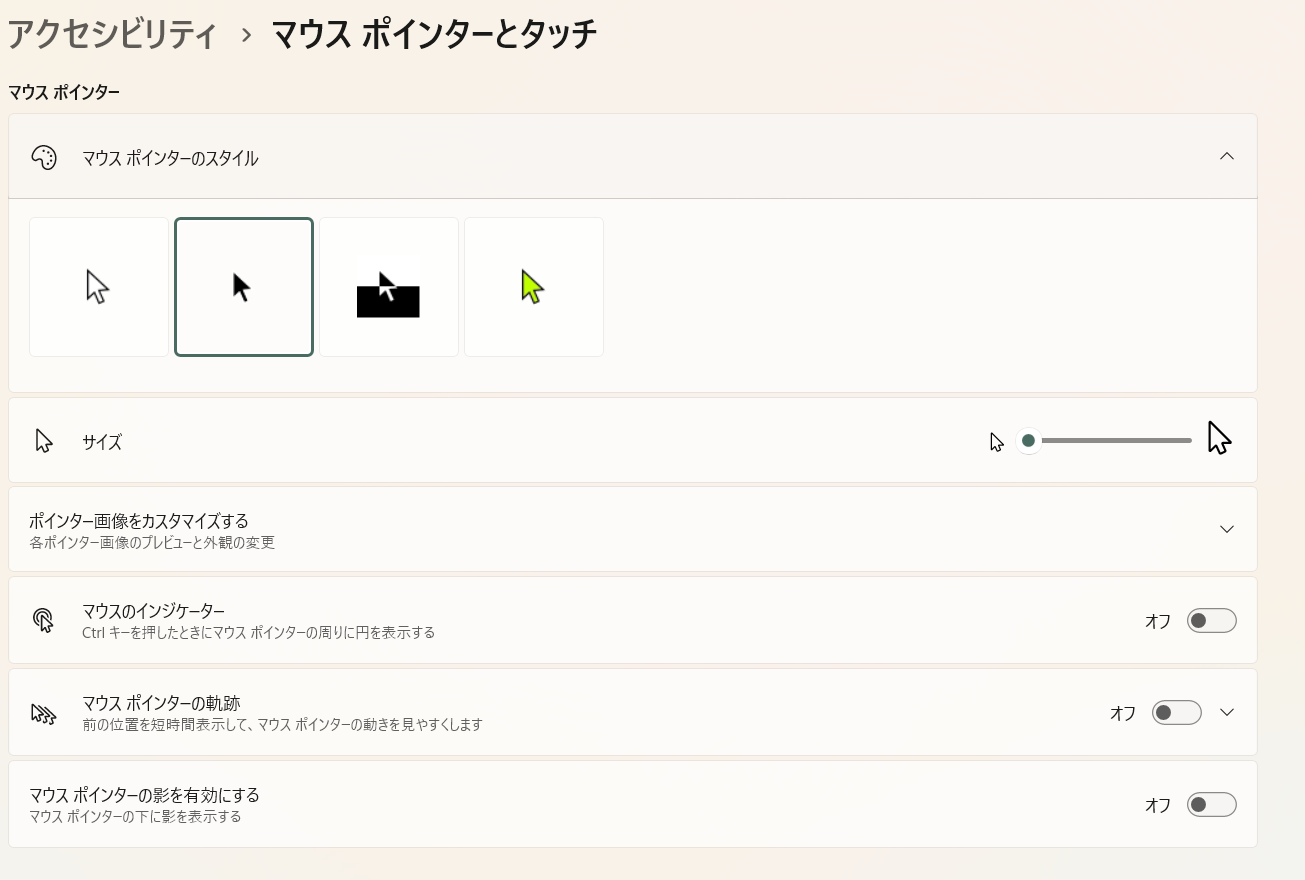Viewport: 1305px width, 880px height.
Task: Click the pointer icon beside サイズ
Action: pos(44,441)
